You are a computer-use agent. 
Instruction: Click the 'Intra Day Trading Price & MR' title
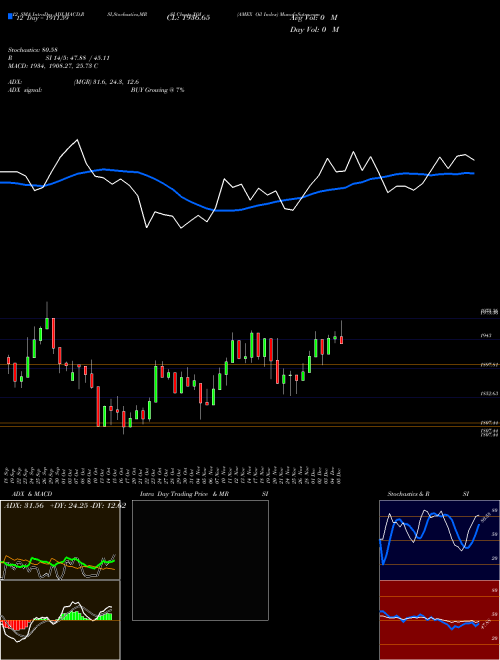(x=184, y=494)
